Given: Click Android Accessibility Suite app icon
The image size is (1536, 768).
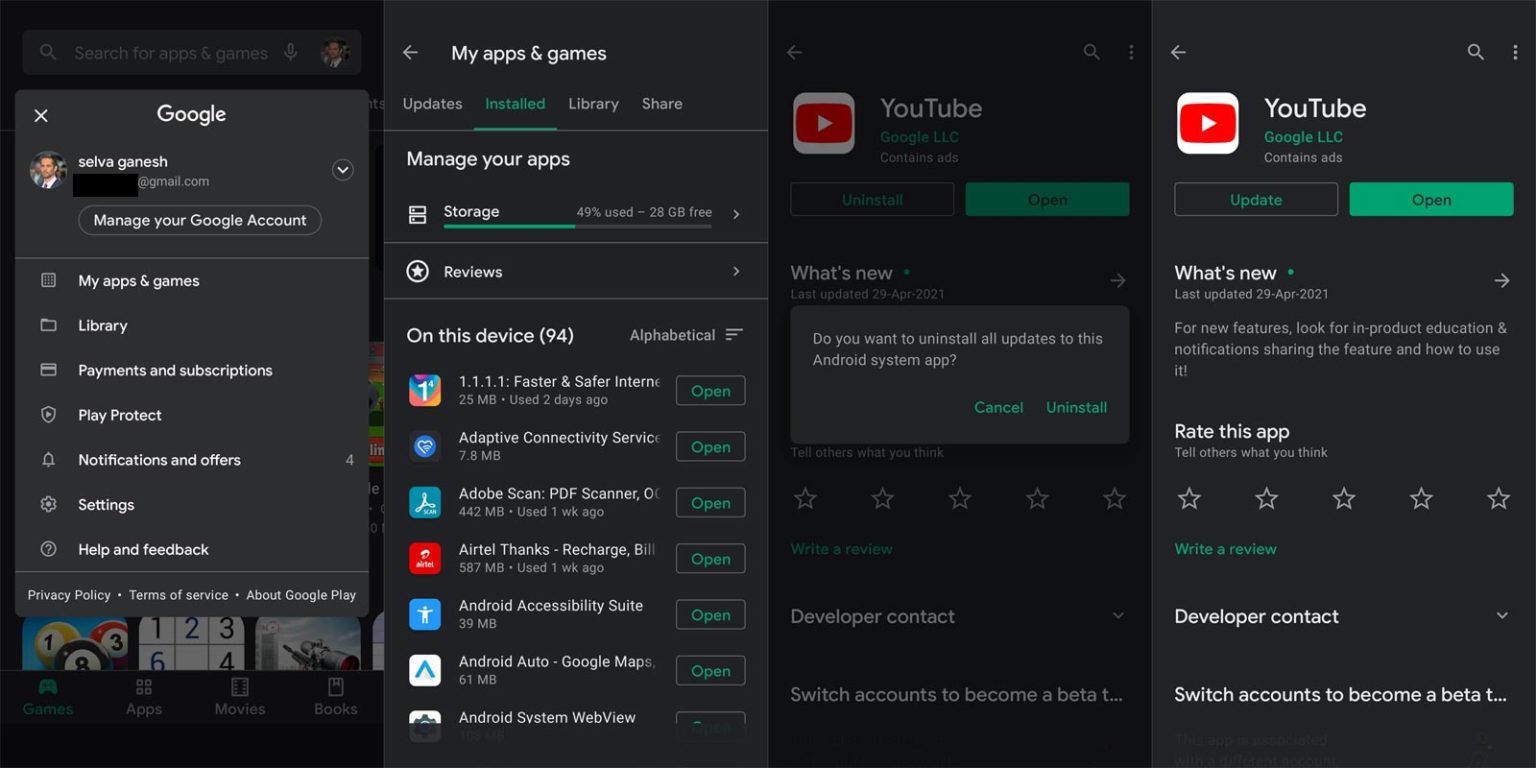Looking at the screenshot, I should point(425,614).
